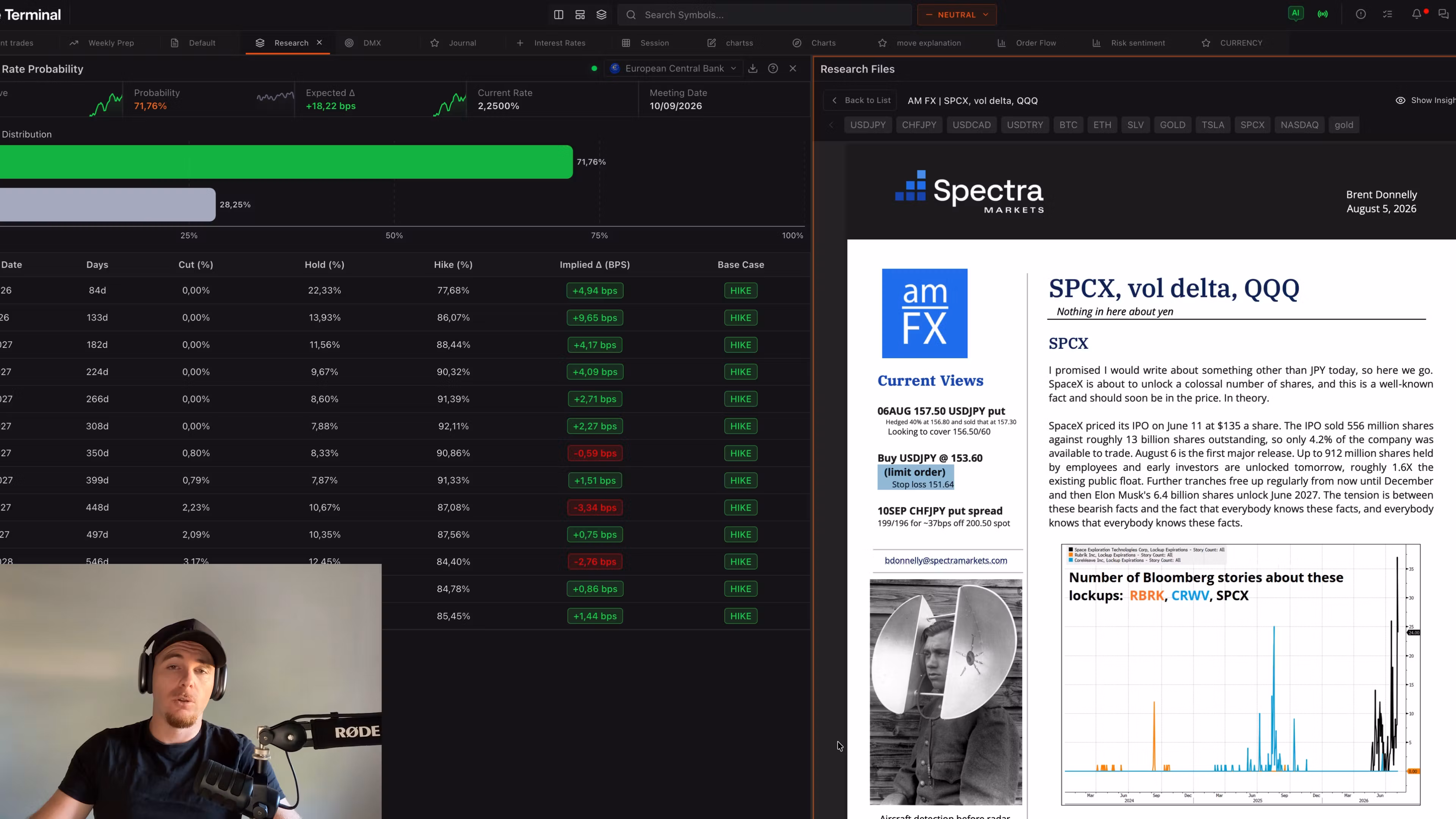
Task: Select the USDCAD tag
Action: coord(971,125)
